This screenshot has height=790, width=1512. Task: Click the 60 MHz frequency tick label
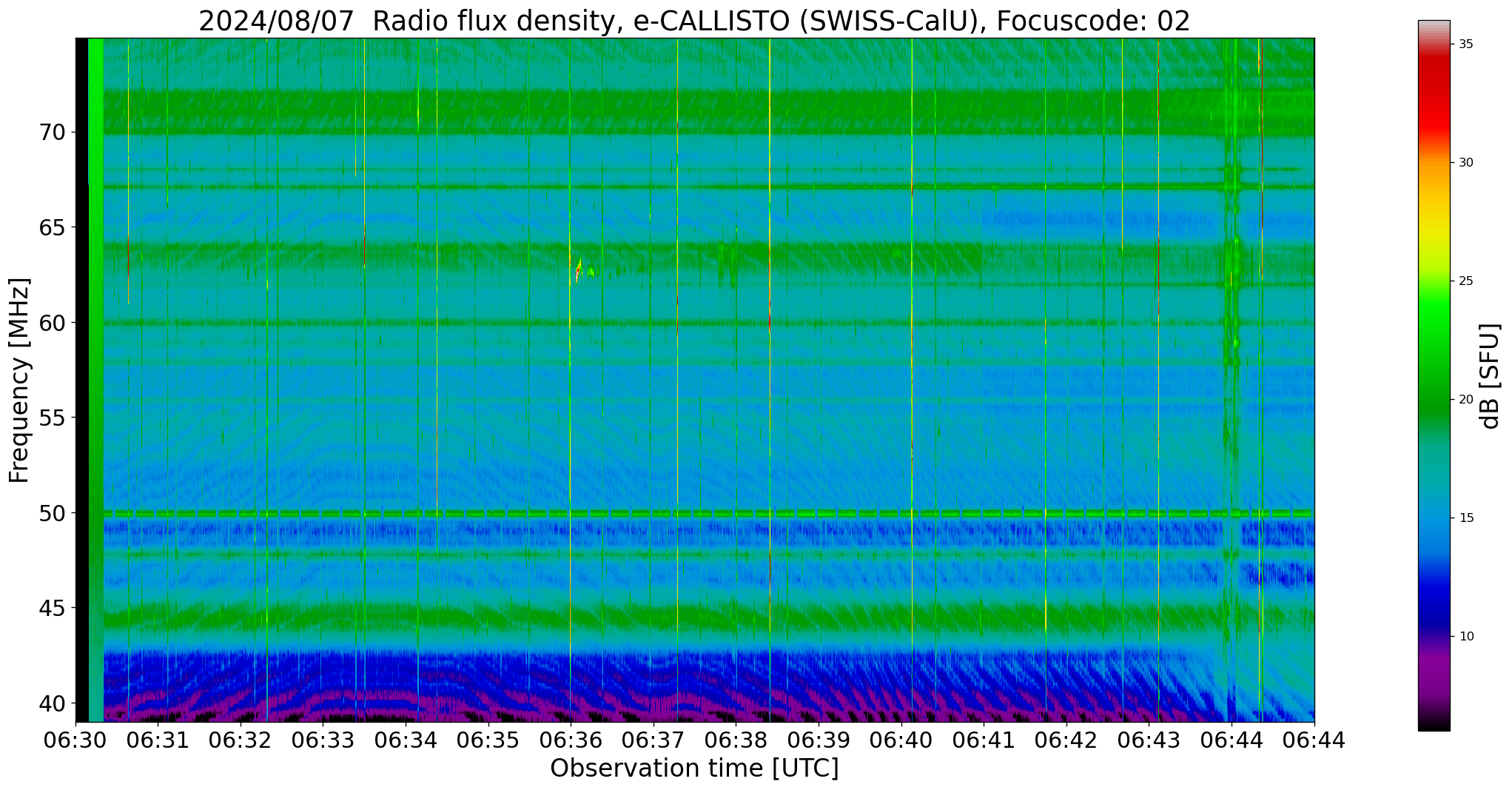52,323
